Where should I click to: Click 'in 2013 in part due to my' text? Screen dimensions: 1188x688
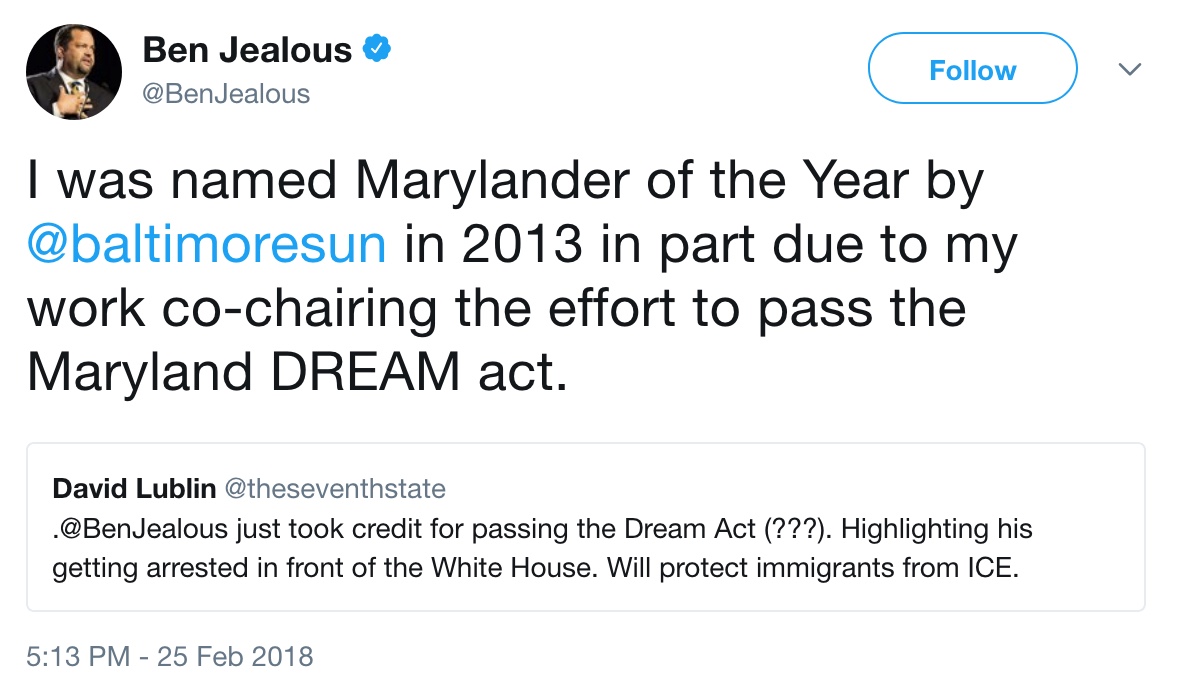[711, 245]
